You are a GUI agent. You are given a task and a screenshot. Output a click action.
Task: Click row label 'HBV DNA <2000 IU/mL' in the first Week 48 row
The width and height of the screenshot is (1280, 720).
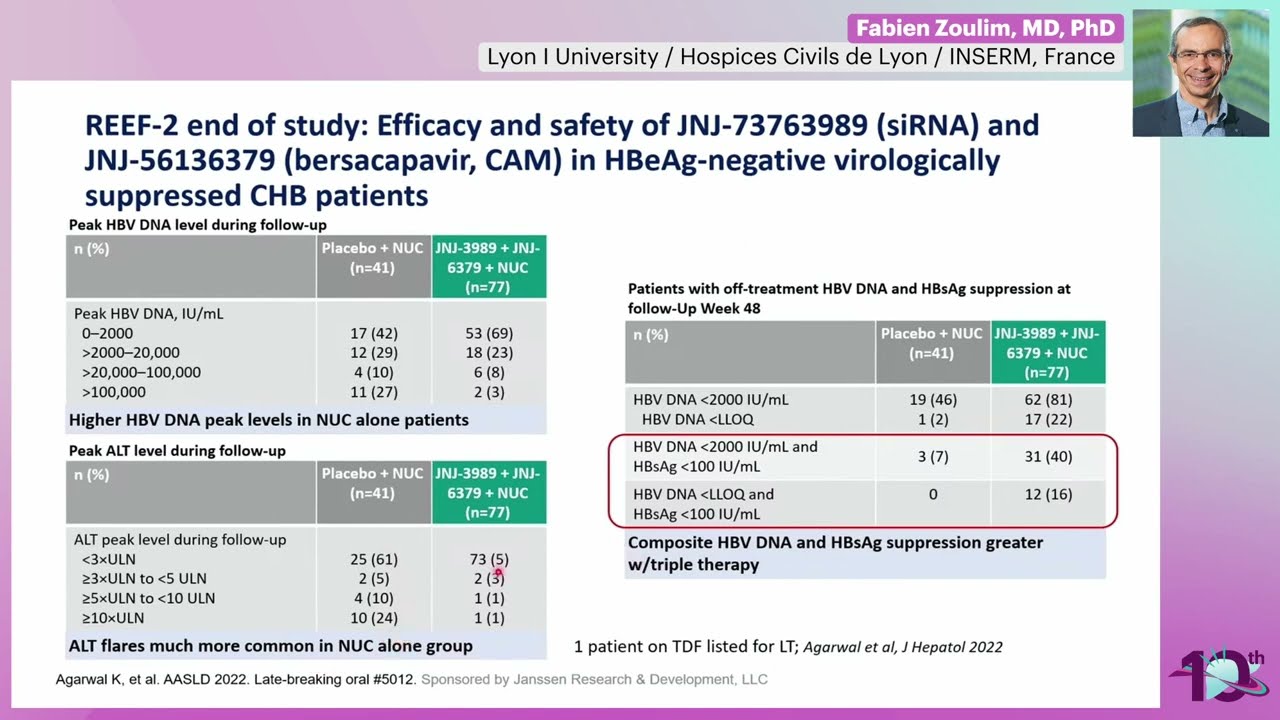(x=711, y=399)
